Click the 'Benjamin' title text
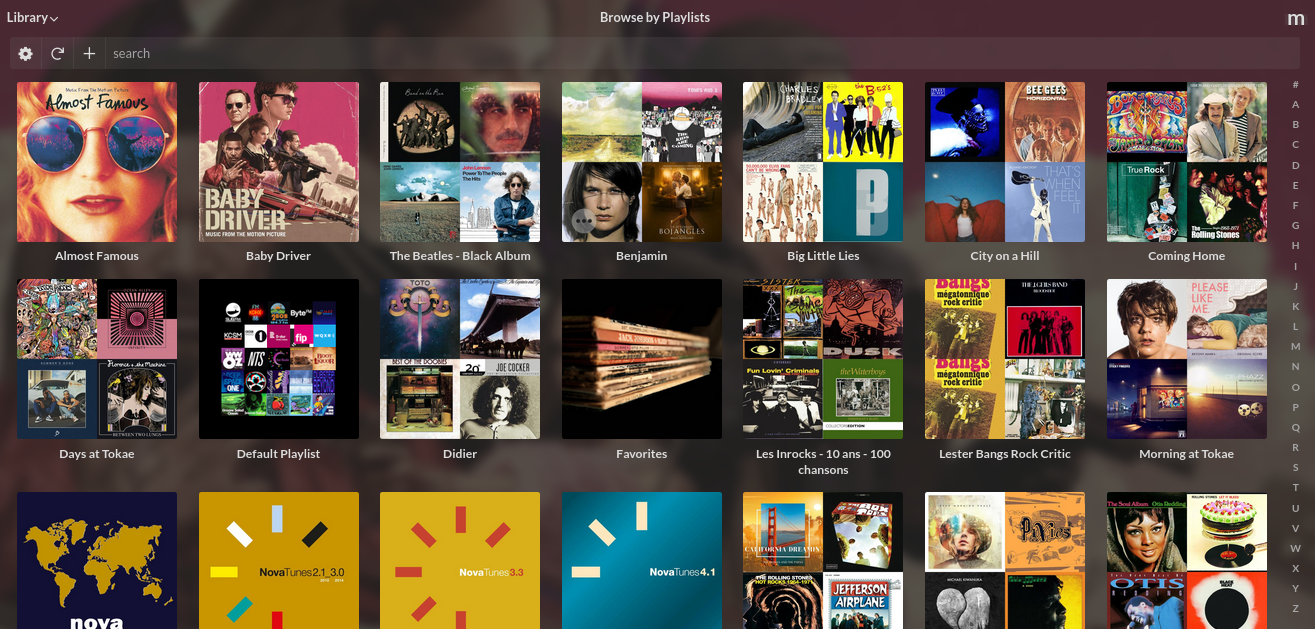This screenshot has height=629, width=1315. (642, 256)
